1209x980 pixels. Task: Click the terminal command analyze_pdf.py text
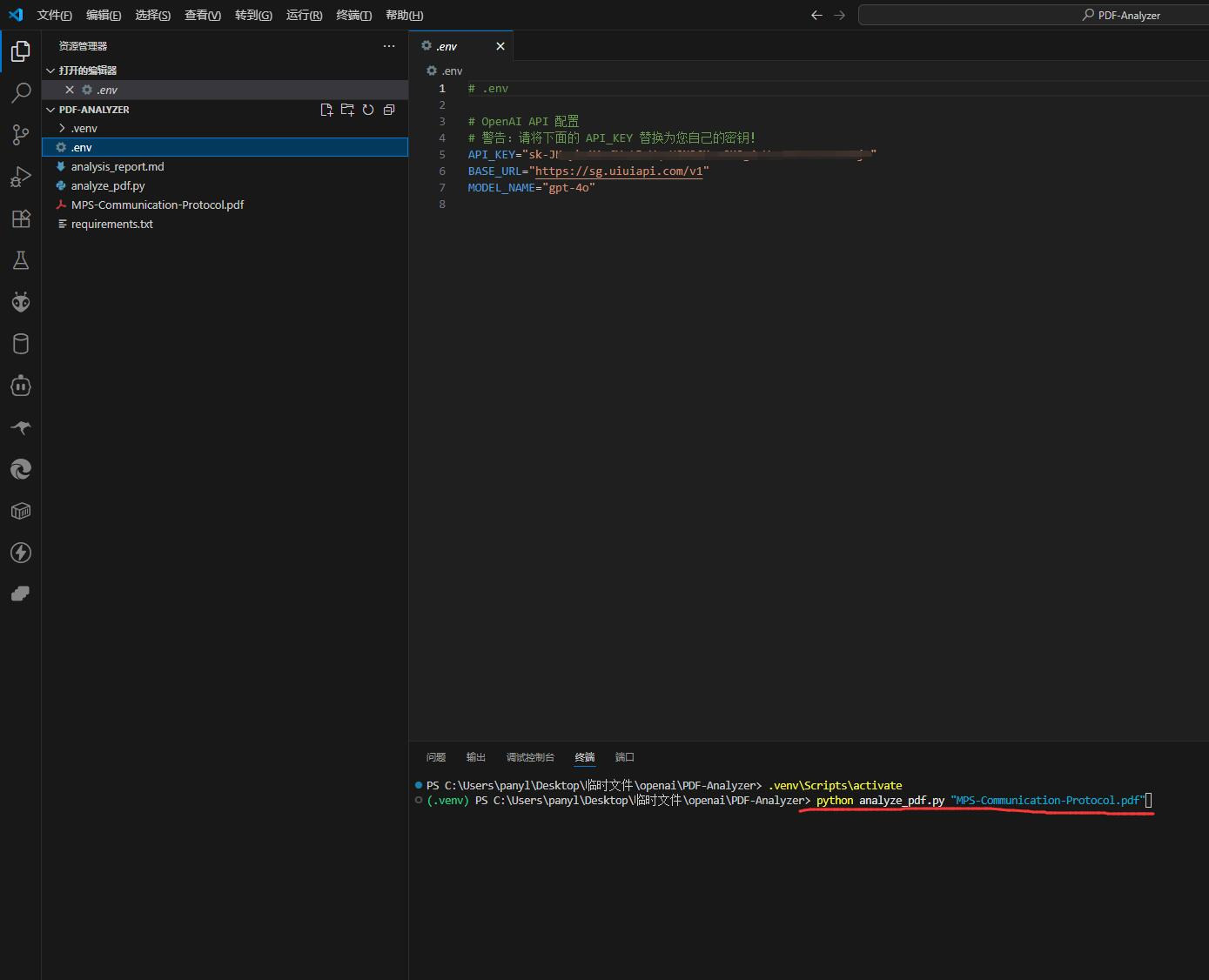902,801
